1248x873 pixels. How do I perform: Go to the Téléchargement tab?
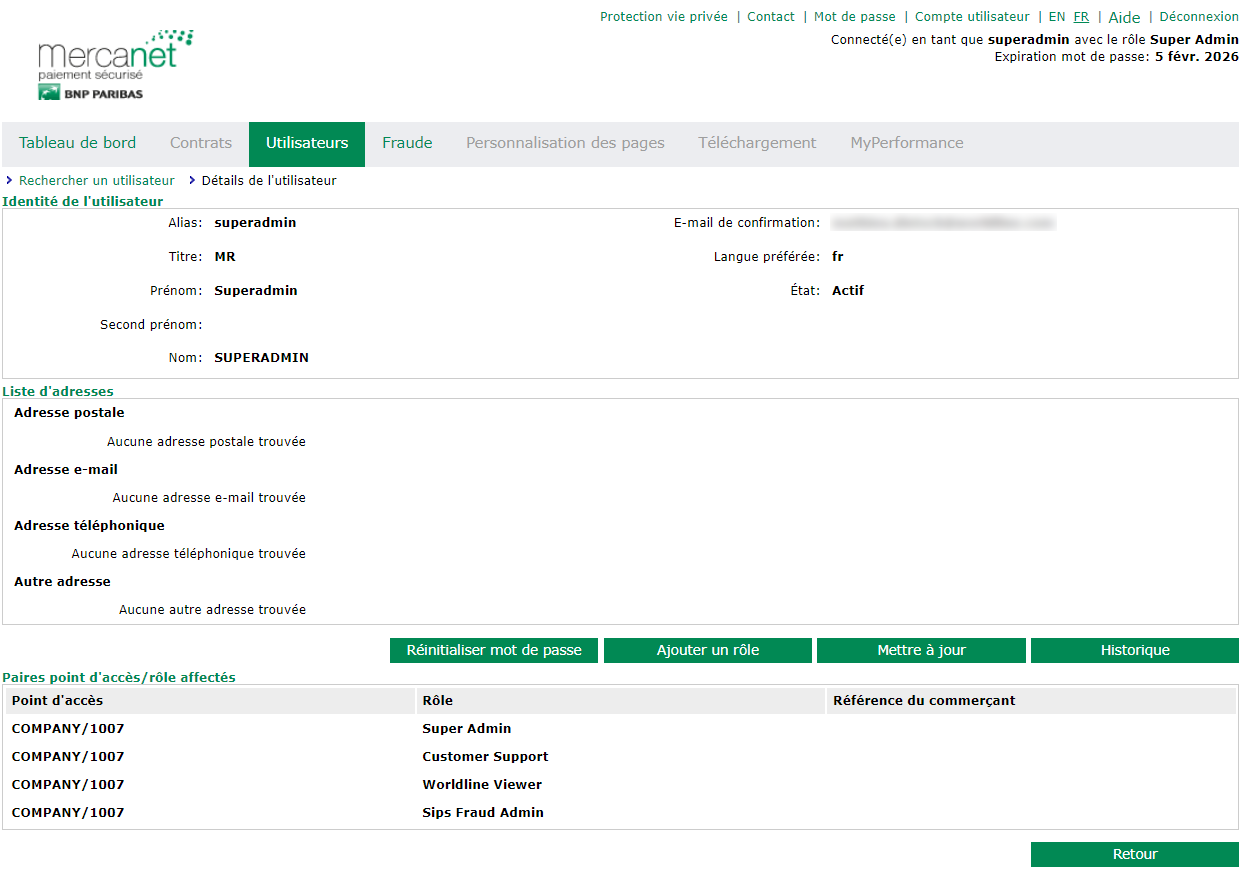click(757, 143)
